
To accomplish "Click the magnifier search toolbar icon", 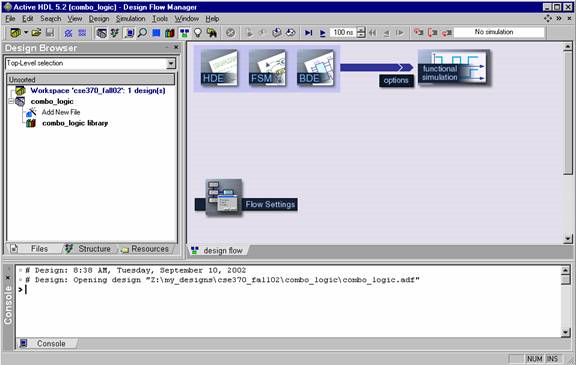I will pos(143,33).
